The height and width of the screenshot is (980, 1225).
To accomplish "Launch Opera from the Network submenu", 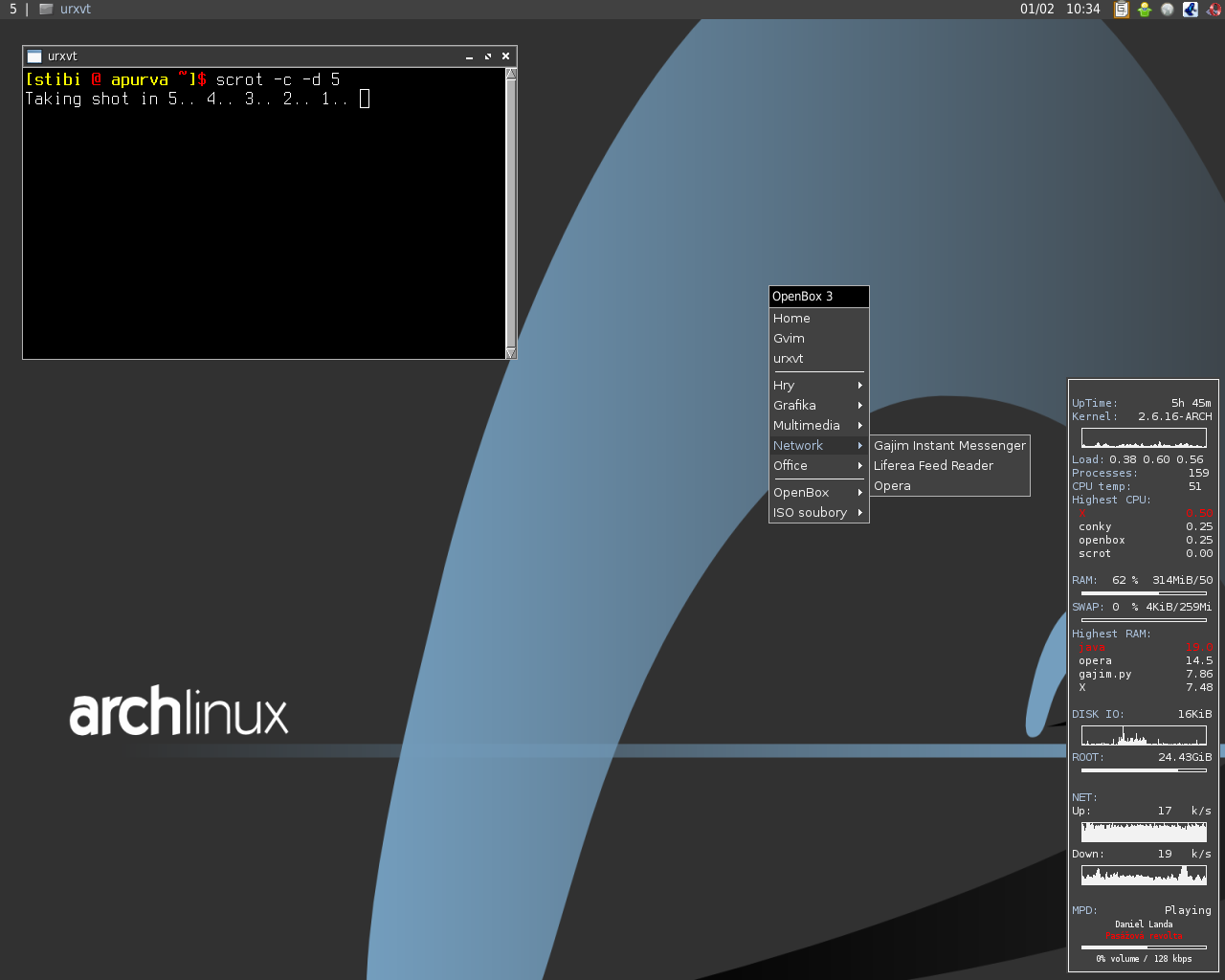I will (x=949, y=486).
